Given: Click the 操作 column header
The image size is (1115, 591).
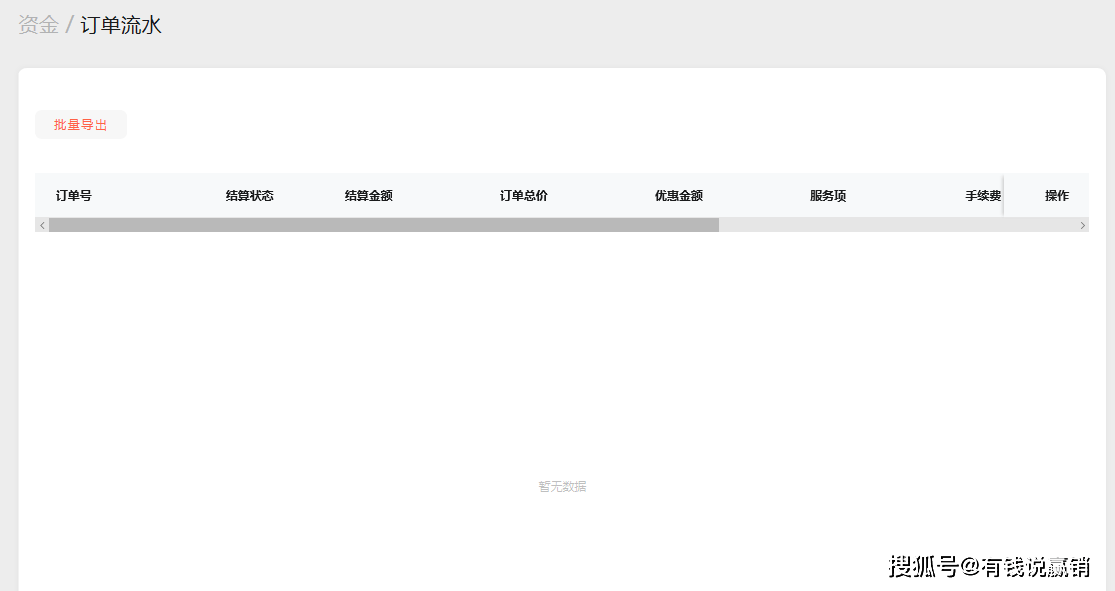Looking at the screenshot, I should coord(1057,195).
